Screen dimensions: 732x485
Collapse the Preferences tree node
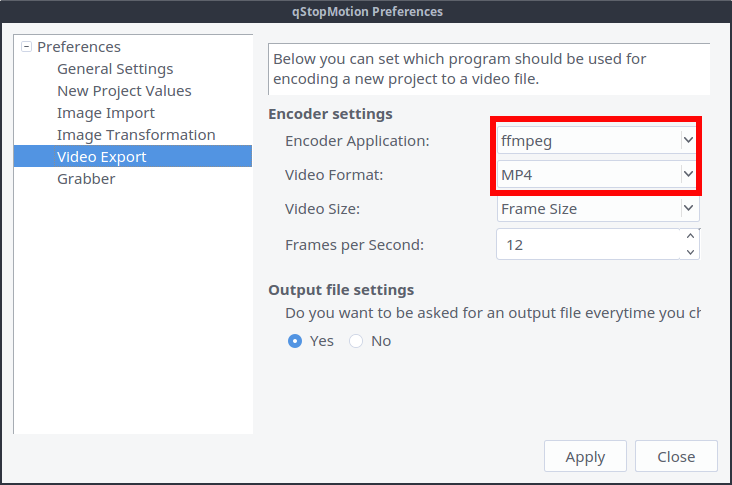(x=26, y=47)
